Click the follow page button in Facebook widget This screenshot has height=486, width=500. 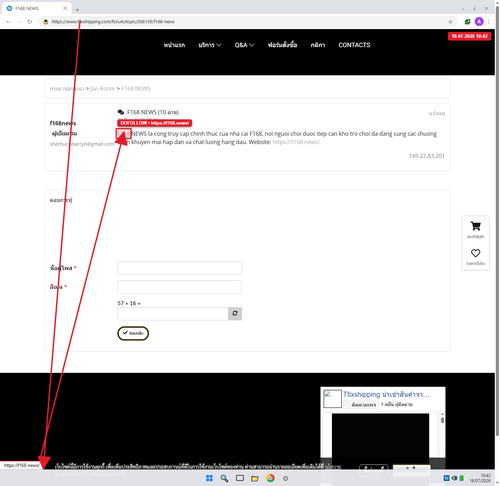coord(362,405)
